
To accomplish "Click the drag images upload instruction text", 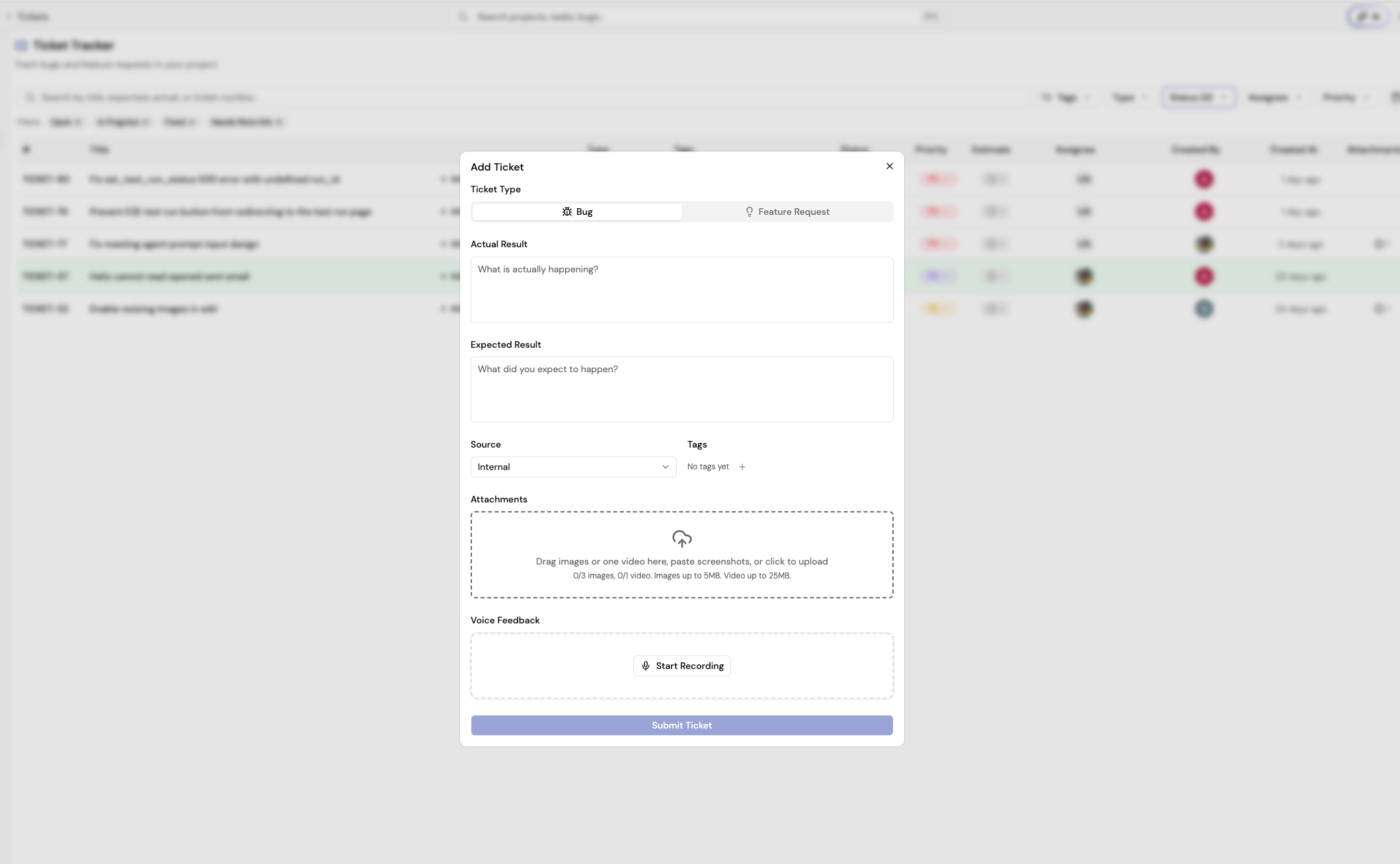I will point(681,561).
